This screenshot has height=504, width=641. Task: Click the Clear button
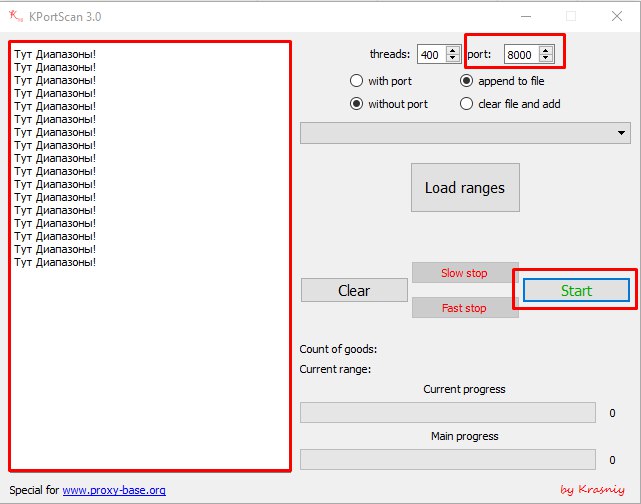tap(354, 290)
